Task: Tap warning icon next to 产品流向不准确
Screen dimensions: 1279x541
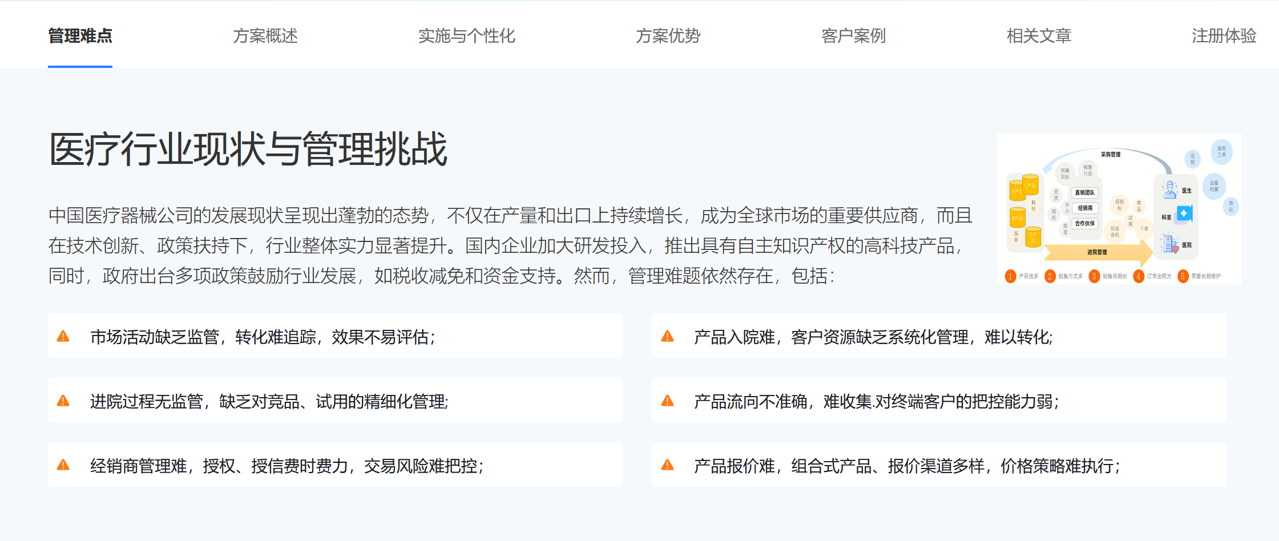Action: coord(667,401)
